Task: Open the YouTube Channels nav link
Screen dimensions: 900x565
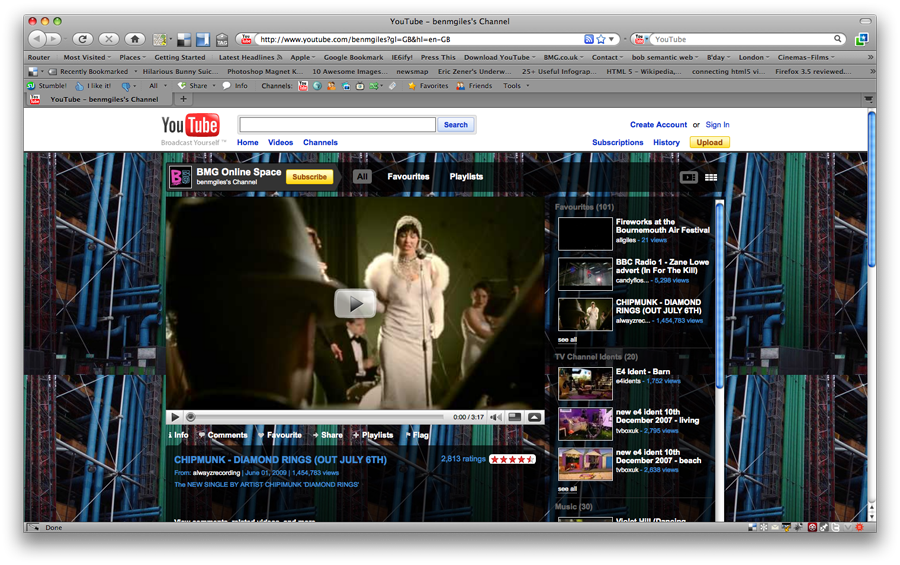Action: [x=320, y=142]
